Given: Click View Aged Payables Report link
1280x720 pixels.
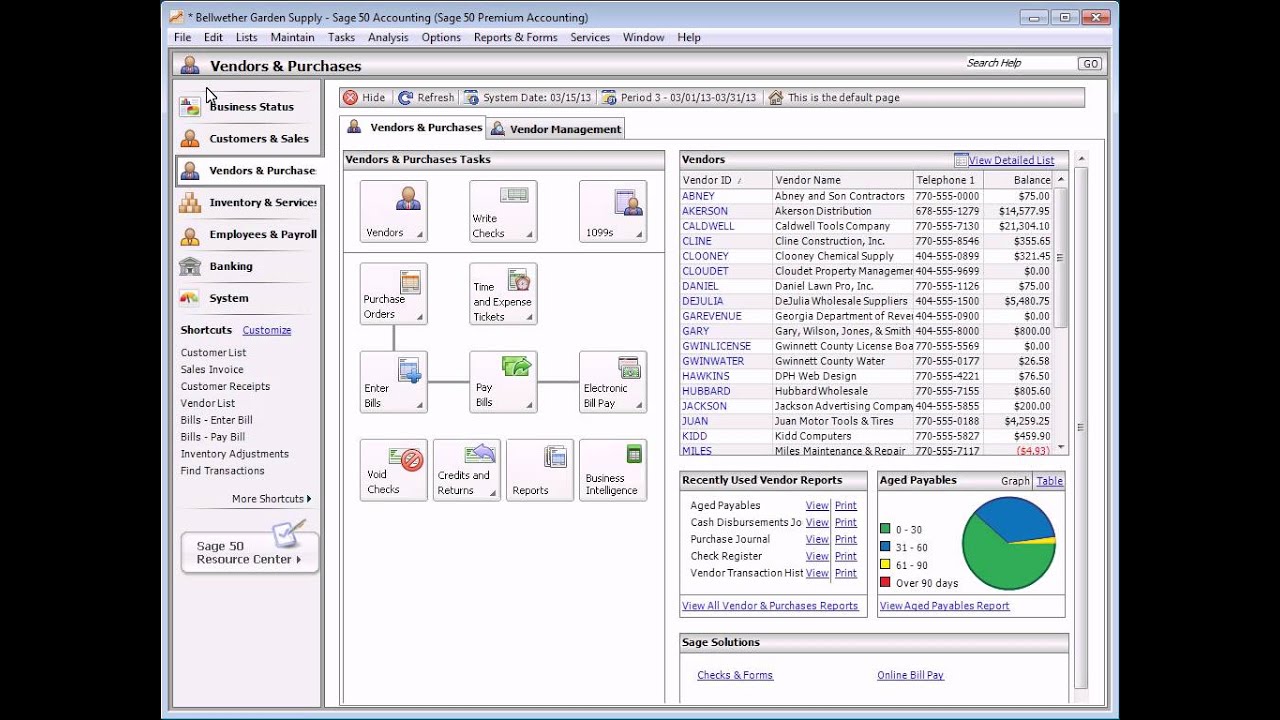Looking at the screenshot, I should pos(944,606).
